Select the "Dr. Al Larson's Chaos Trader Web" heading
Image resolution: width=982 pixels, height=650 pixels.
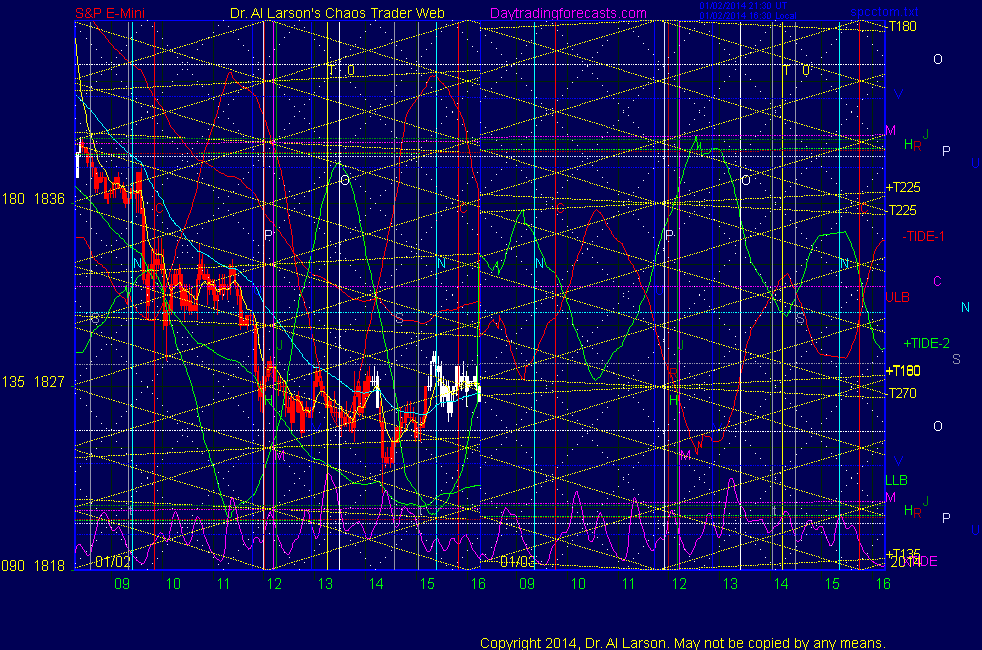(337, 13)
